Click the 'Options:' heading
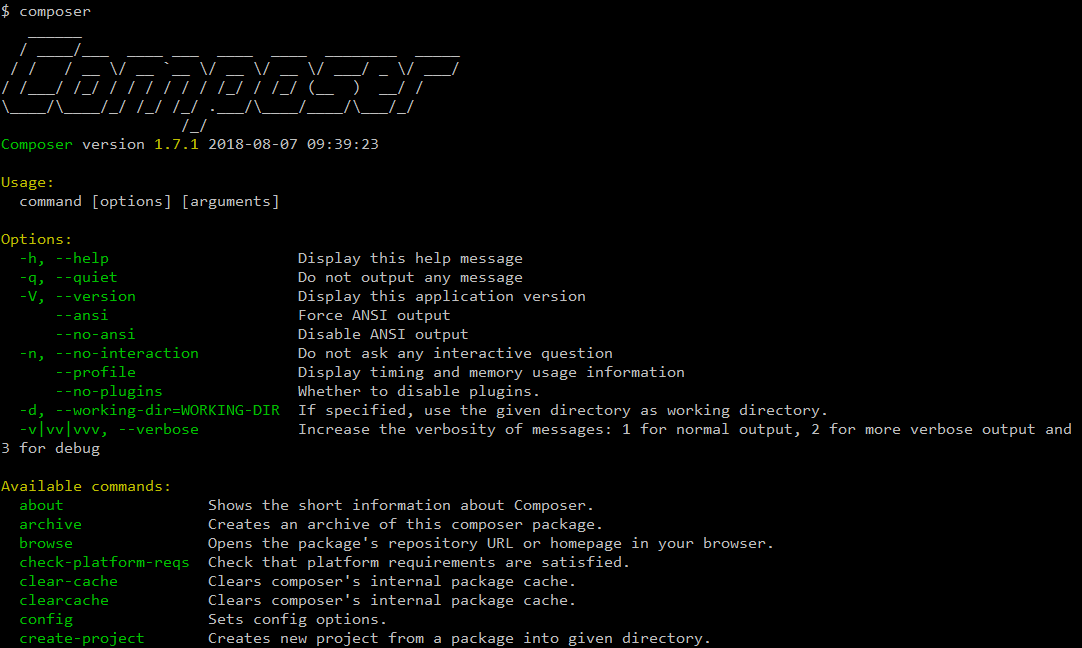Viewport: 1082px width, 648px height. tap(37, 239)
